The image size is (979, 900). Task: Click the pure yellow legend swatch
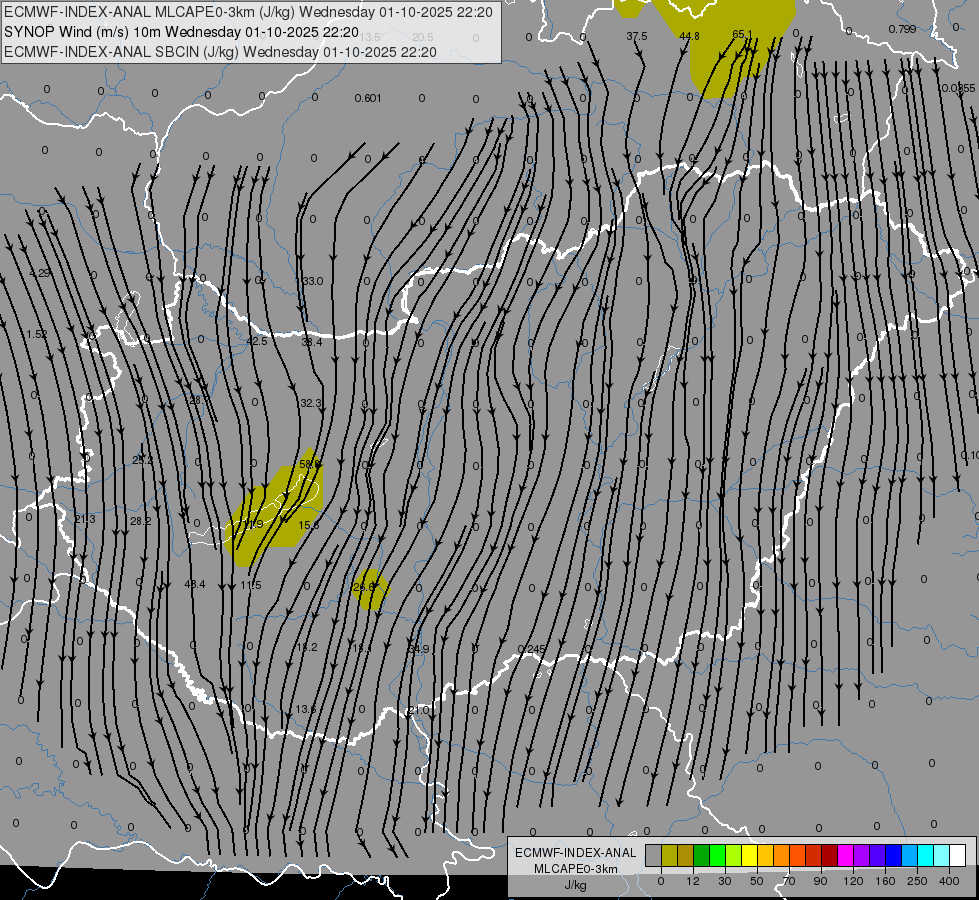(x=749, y=855)
